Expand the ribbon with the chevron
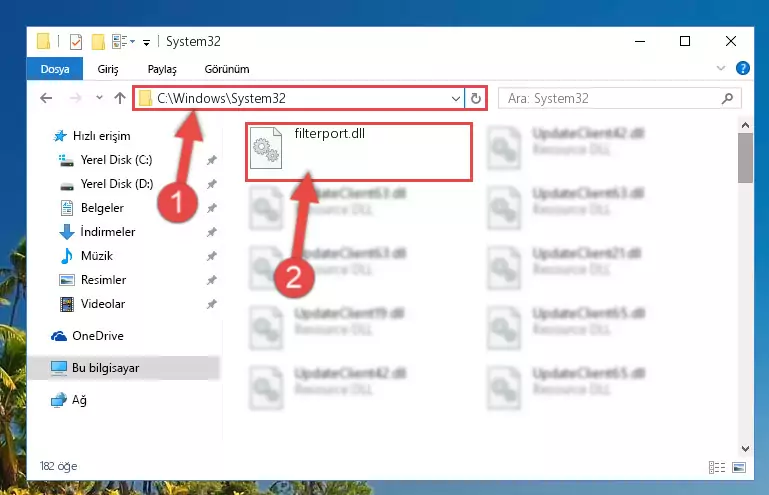 click(x=720, y=68)
